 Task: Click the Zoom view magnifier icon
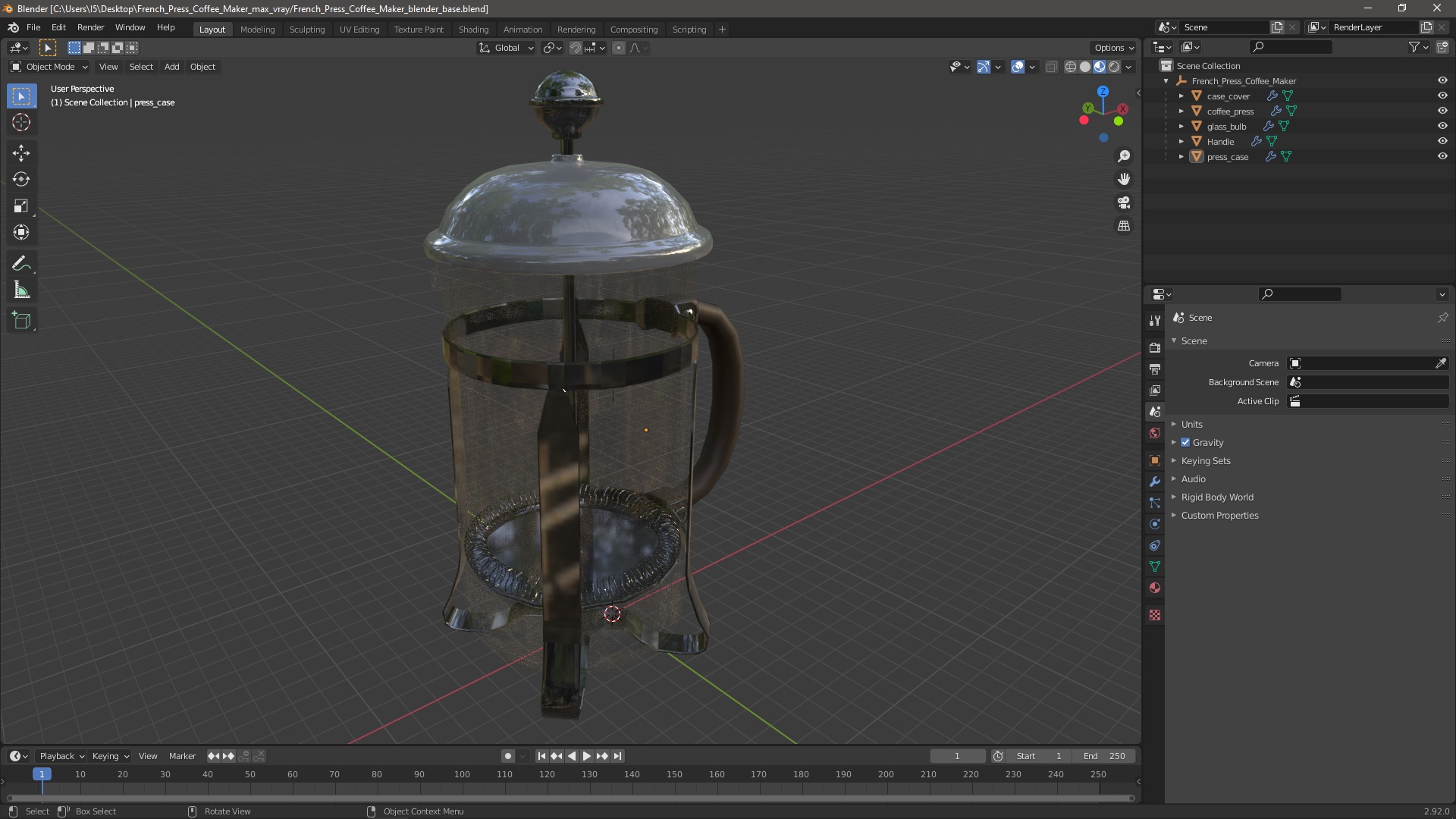point(1124,156)
